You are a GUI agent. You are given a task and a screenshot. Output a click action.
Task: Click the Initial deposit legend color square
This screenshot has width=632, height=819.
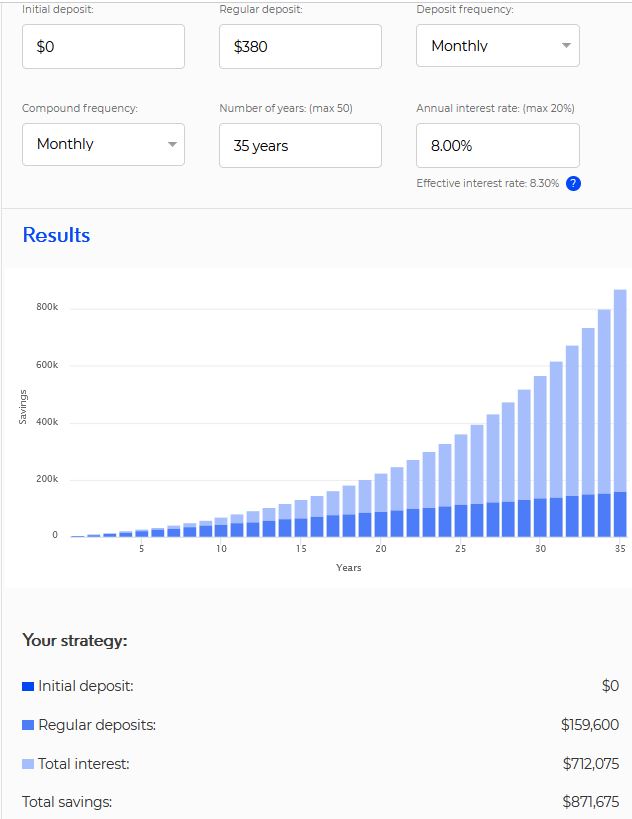[x=28, y=686]
